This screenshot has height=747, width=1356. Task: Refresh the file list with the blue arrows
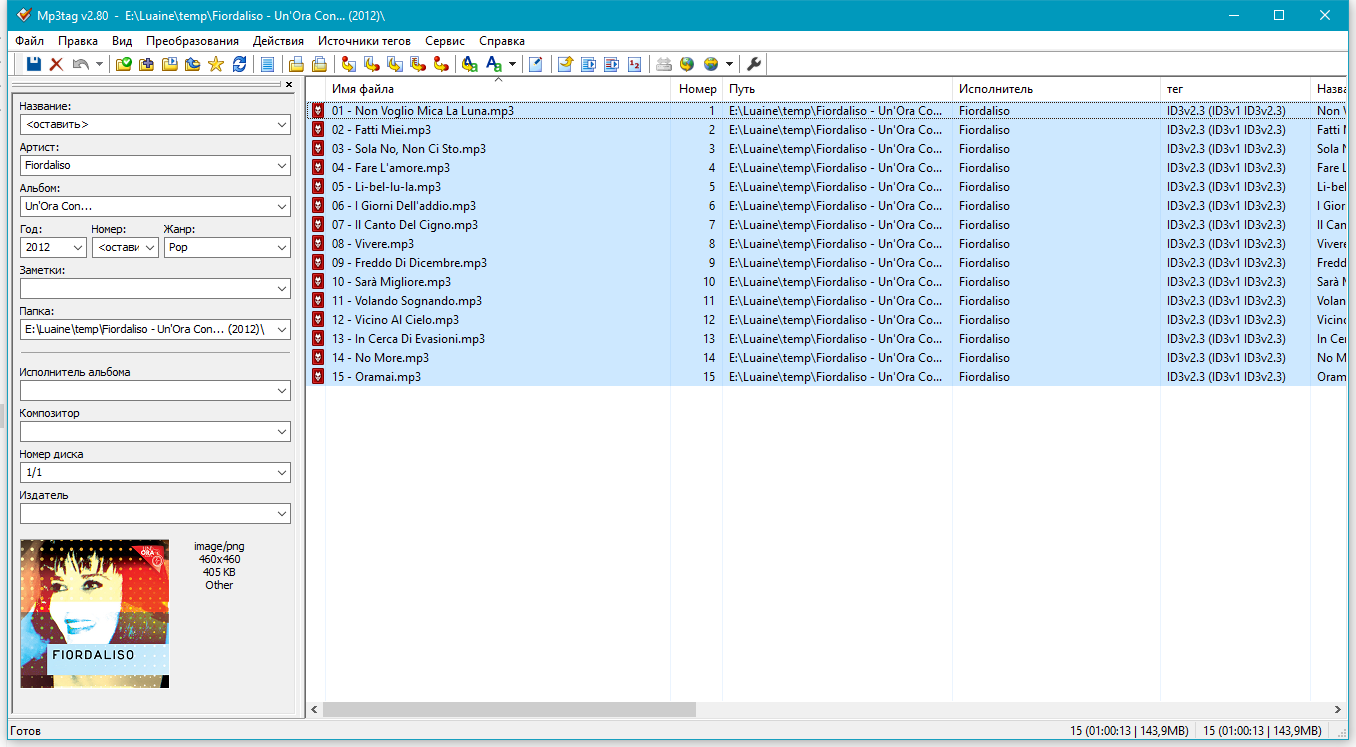[239, 64]
